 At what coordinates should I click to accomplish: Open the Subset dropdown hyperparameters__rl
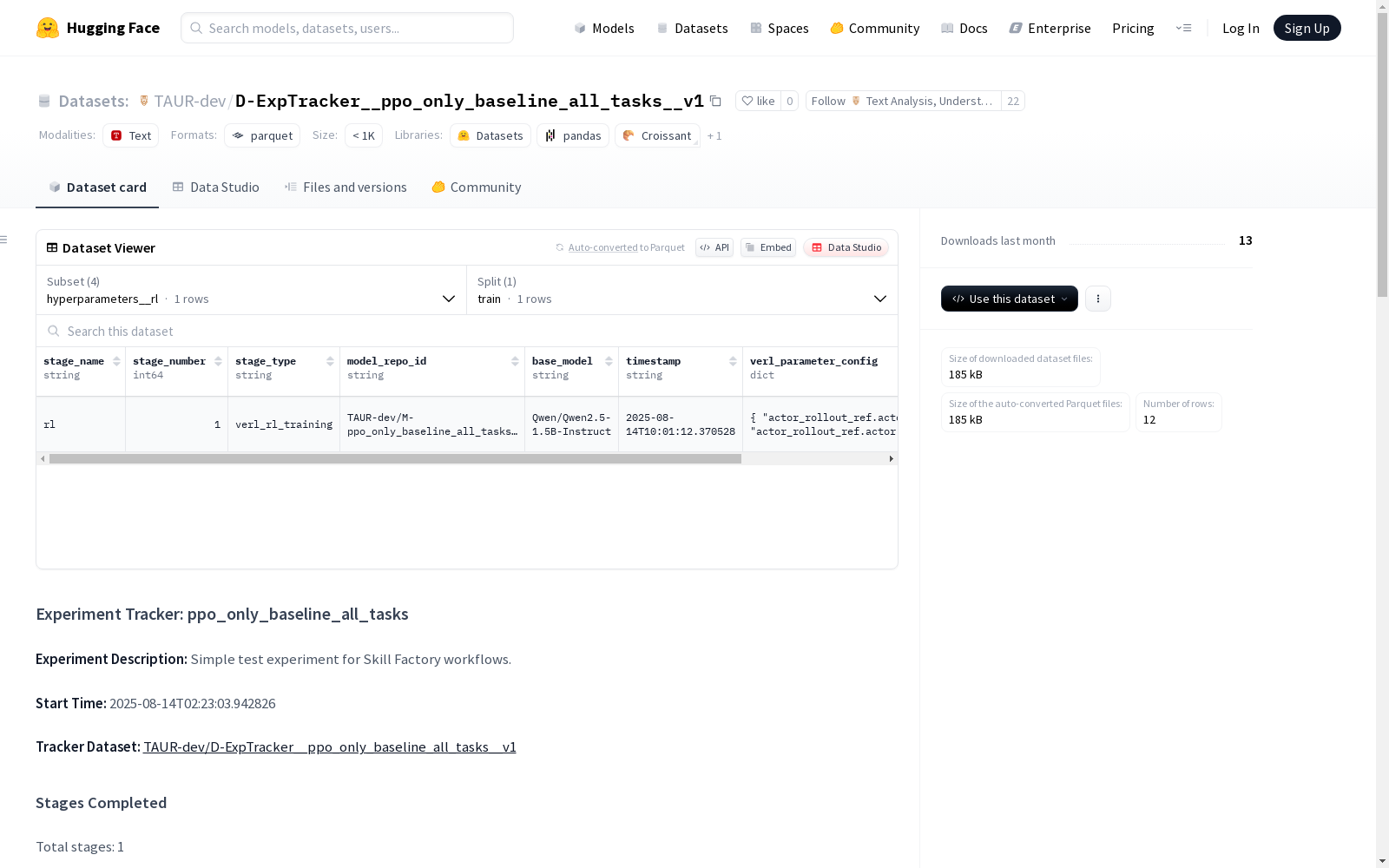click(252, 290)
